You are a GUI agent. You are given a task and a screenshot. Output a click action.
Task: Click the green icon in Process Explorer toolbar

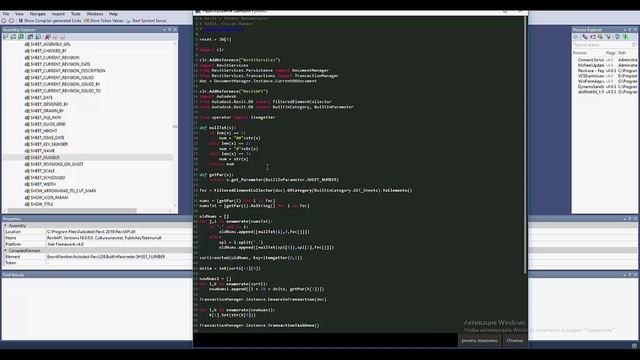coord(625,37)
